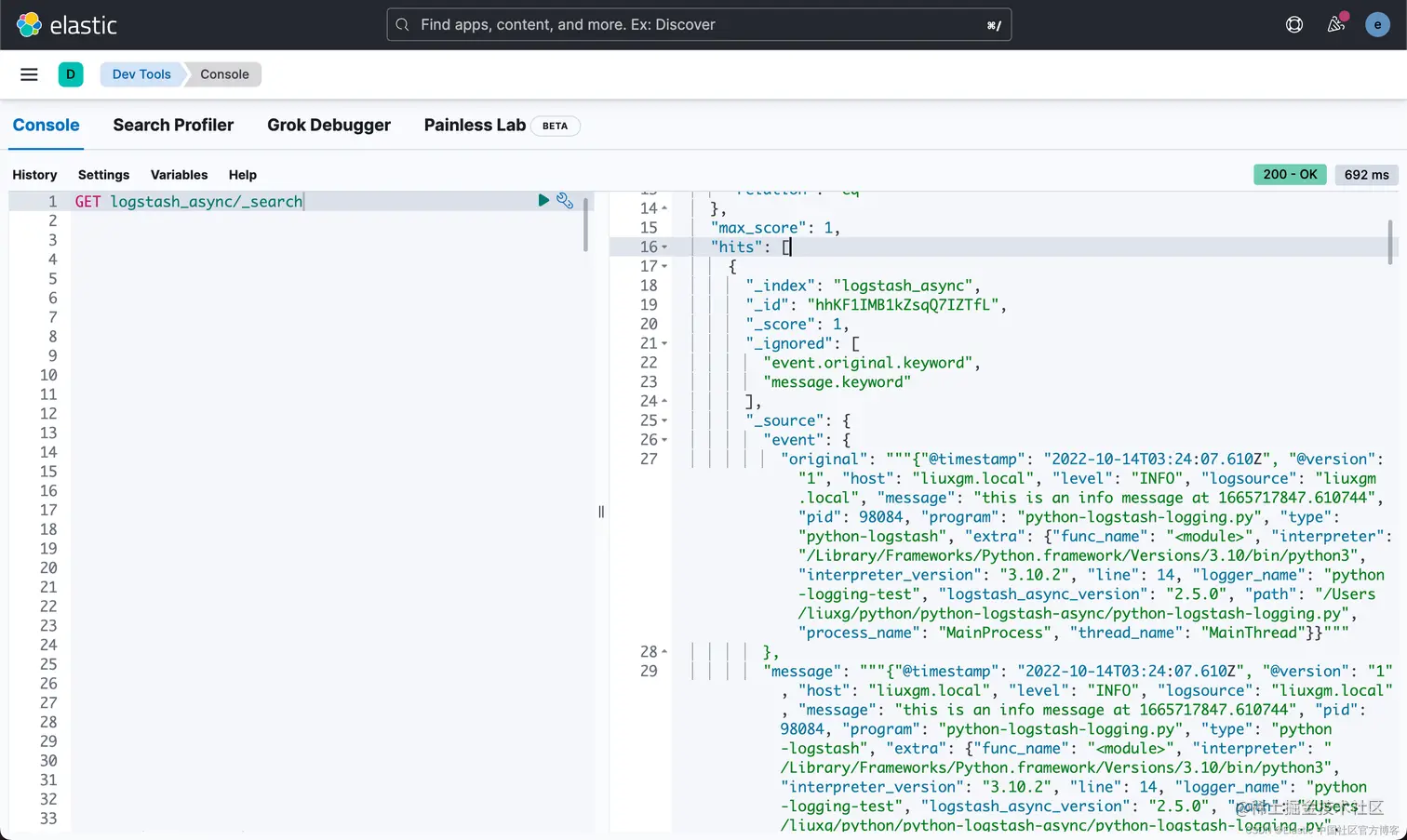Click the GET logstash_async/_search request line
Viewport: 1407px width, 840px height.
(189, 201)
